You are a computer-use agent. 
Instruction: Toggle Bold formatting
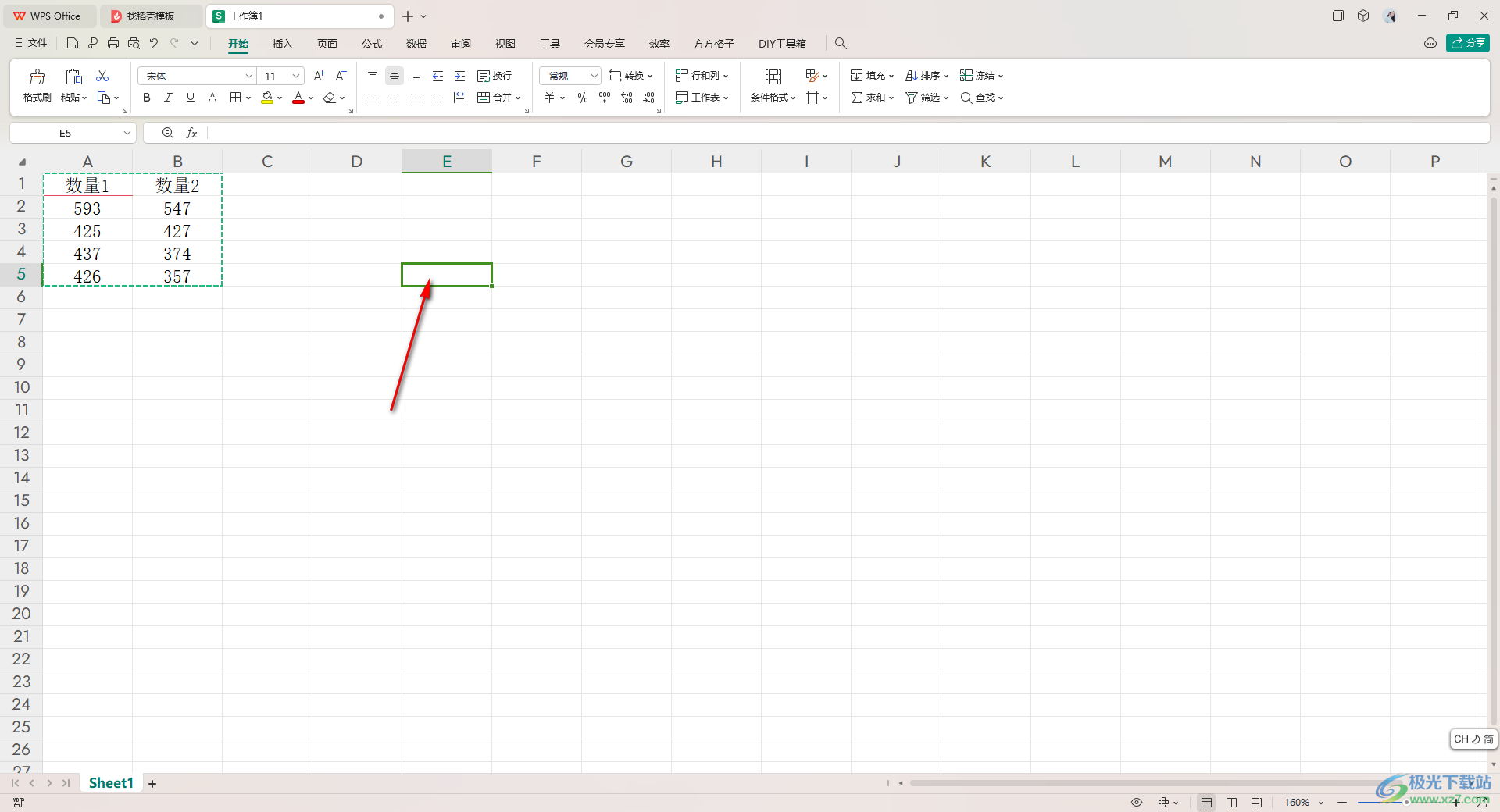pyautogui.click(x=147, y=98)
